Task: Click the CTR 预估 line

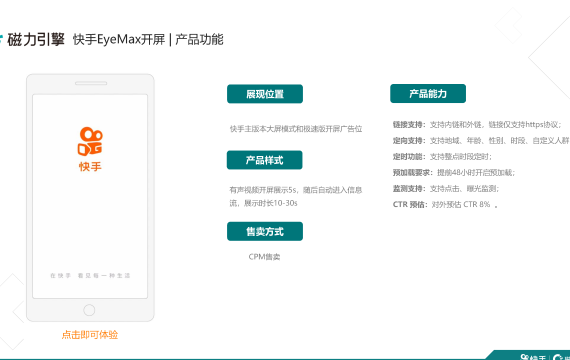Action: (445, 205)
